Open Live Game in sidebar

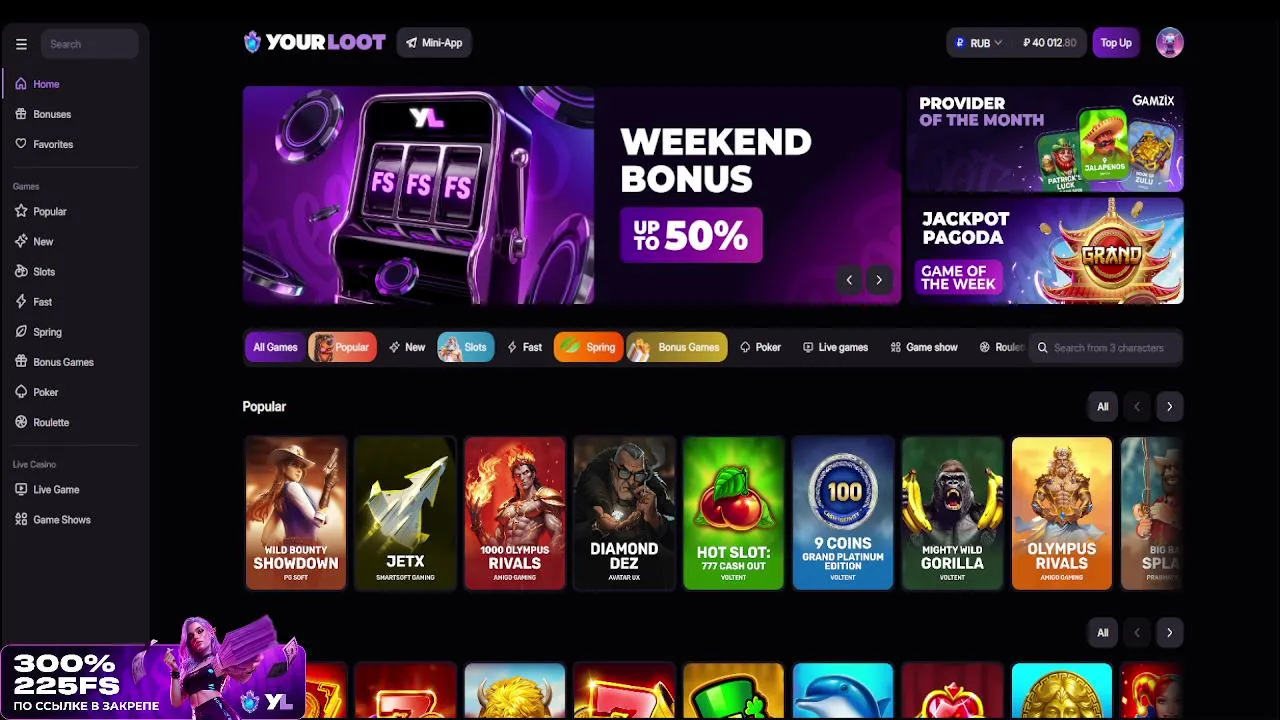56,489
